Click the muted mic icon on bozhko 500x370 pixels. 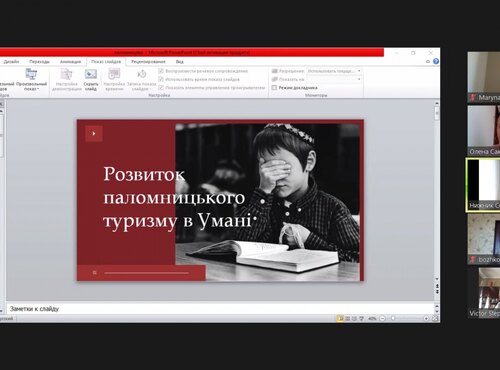coord(473,259)
